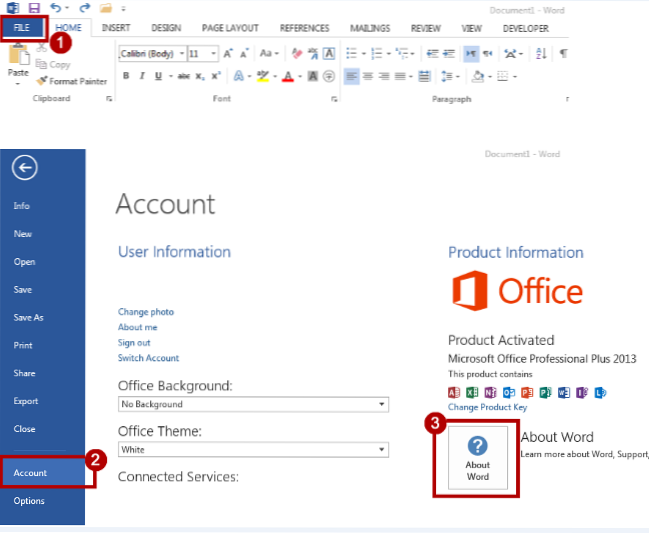Image resolution: width=649 pixels, height=533 pixels.
Task: Click the back arrow circle in backstage view
Action: 24,169
